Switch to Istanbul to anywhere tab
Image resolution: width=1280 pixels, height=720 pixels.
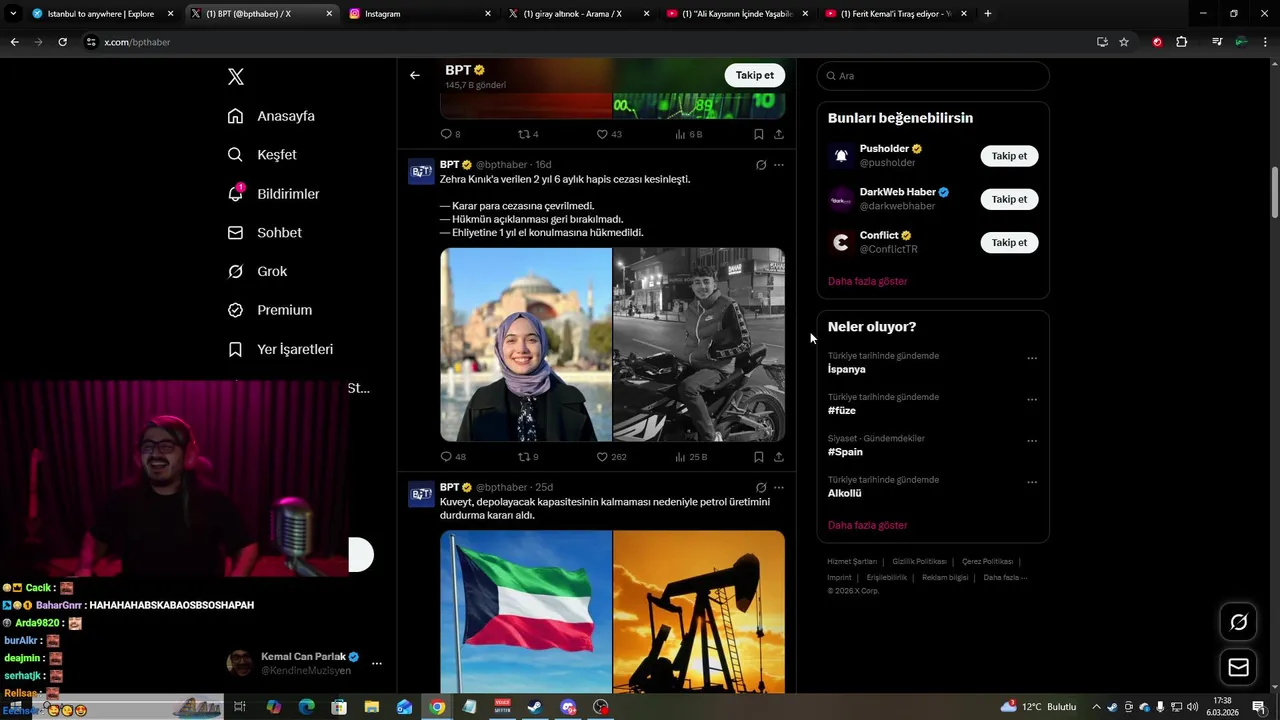tap(104, 14)
